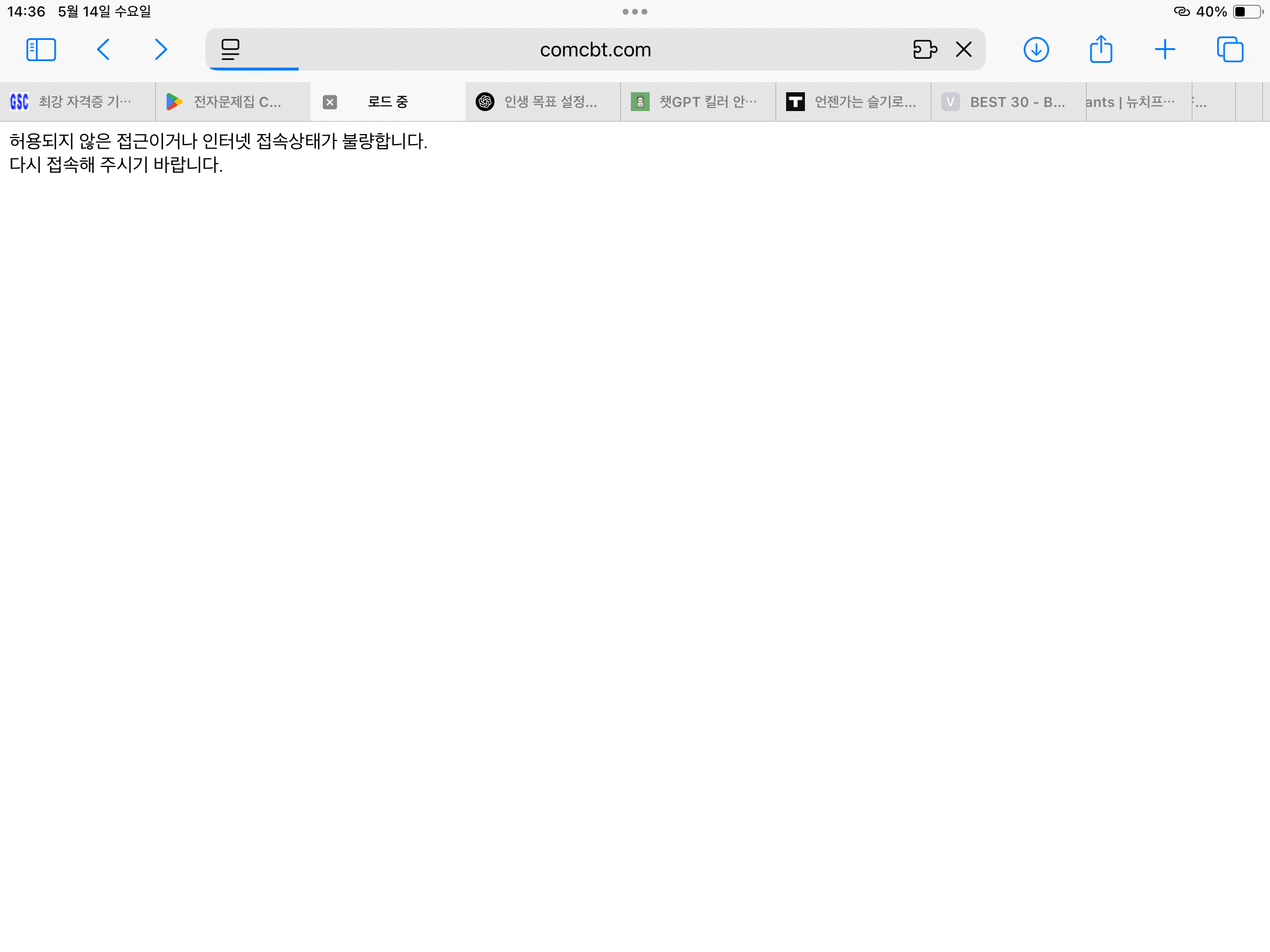Tap the three-dot multitasking control
This screenshot has height=952, width=1270.
pos(635,12)
